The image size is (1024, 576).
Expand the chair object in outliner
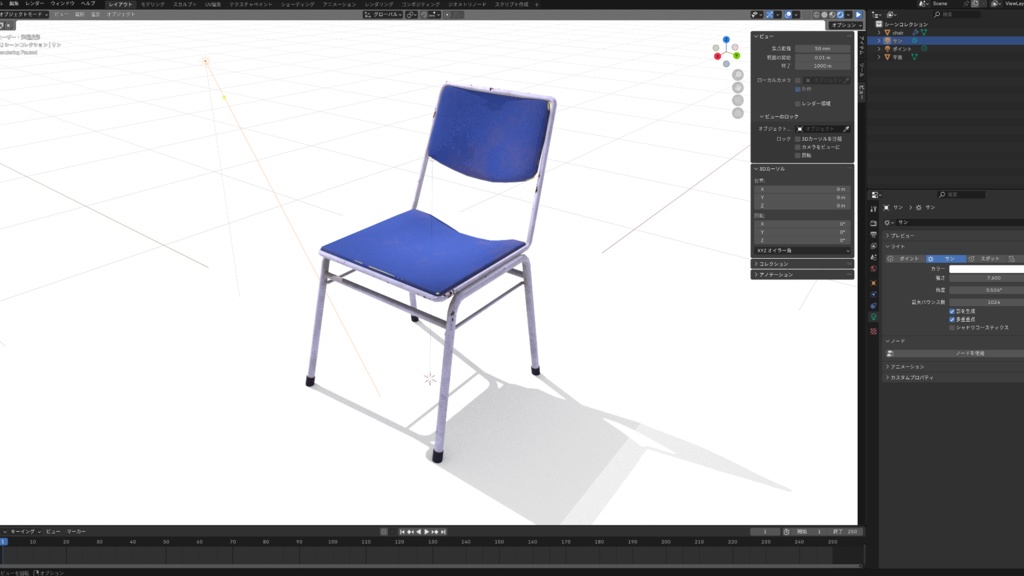(879, 32)
